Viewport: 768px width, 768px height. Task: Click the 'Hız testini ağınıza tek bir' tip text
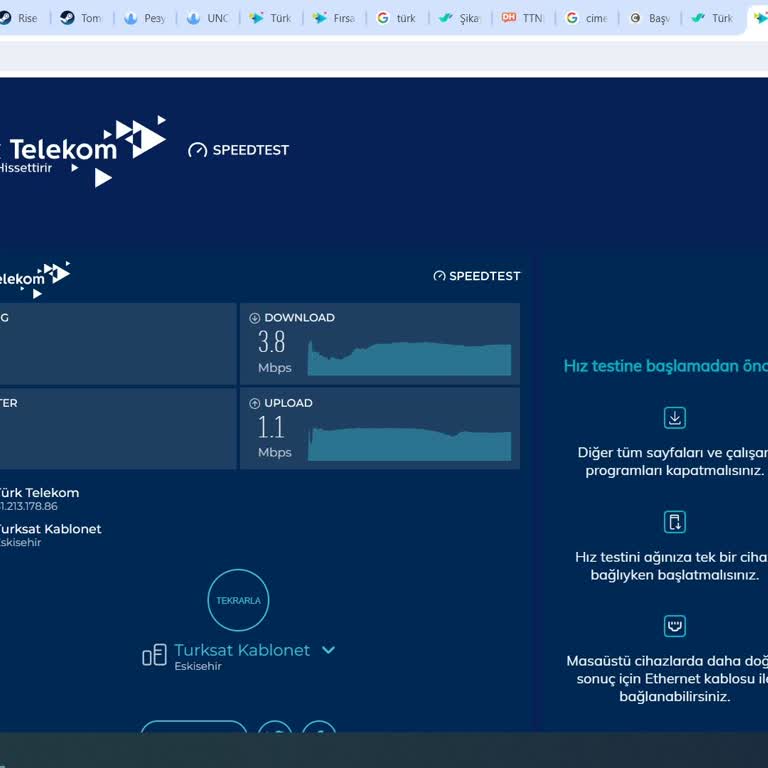coord(672,566)
